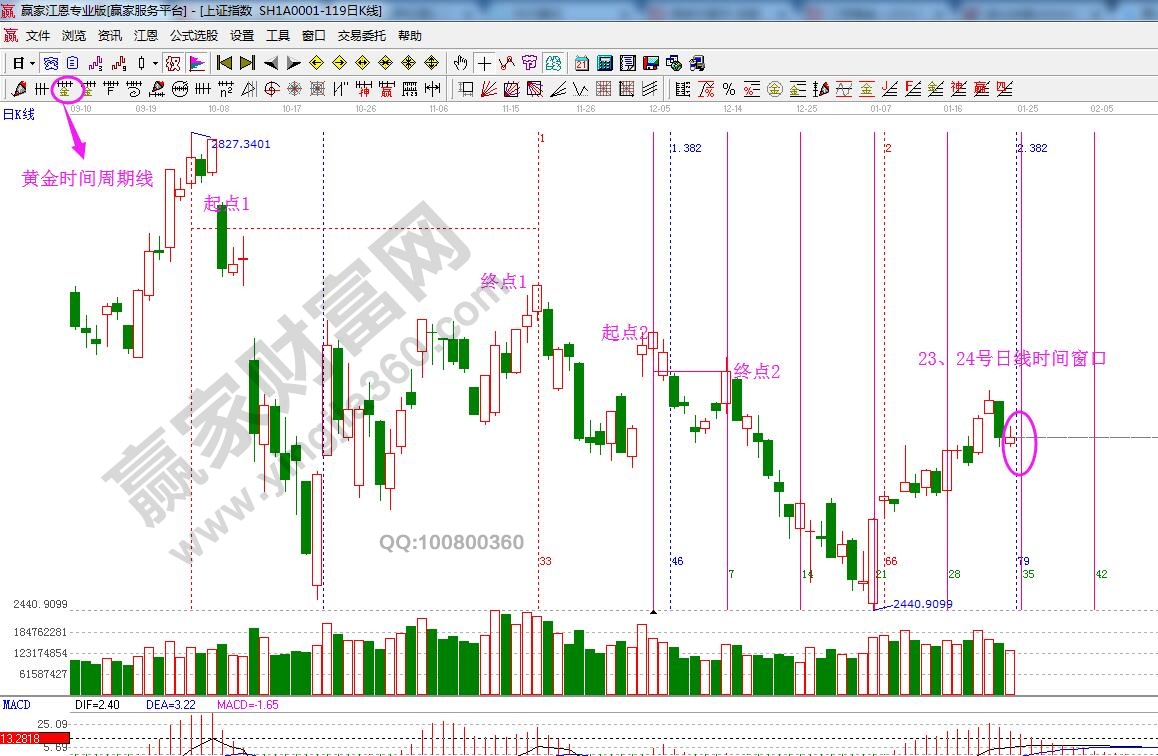Click the calendar icon in toolbar

click(582, 63)
